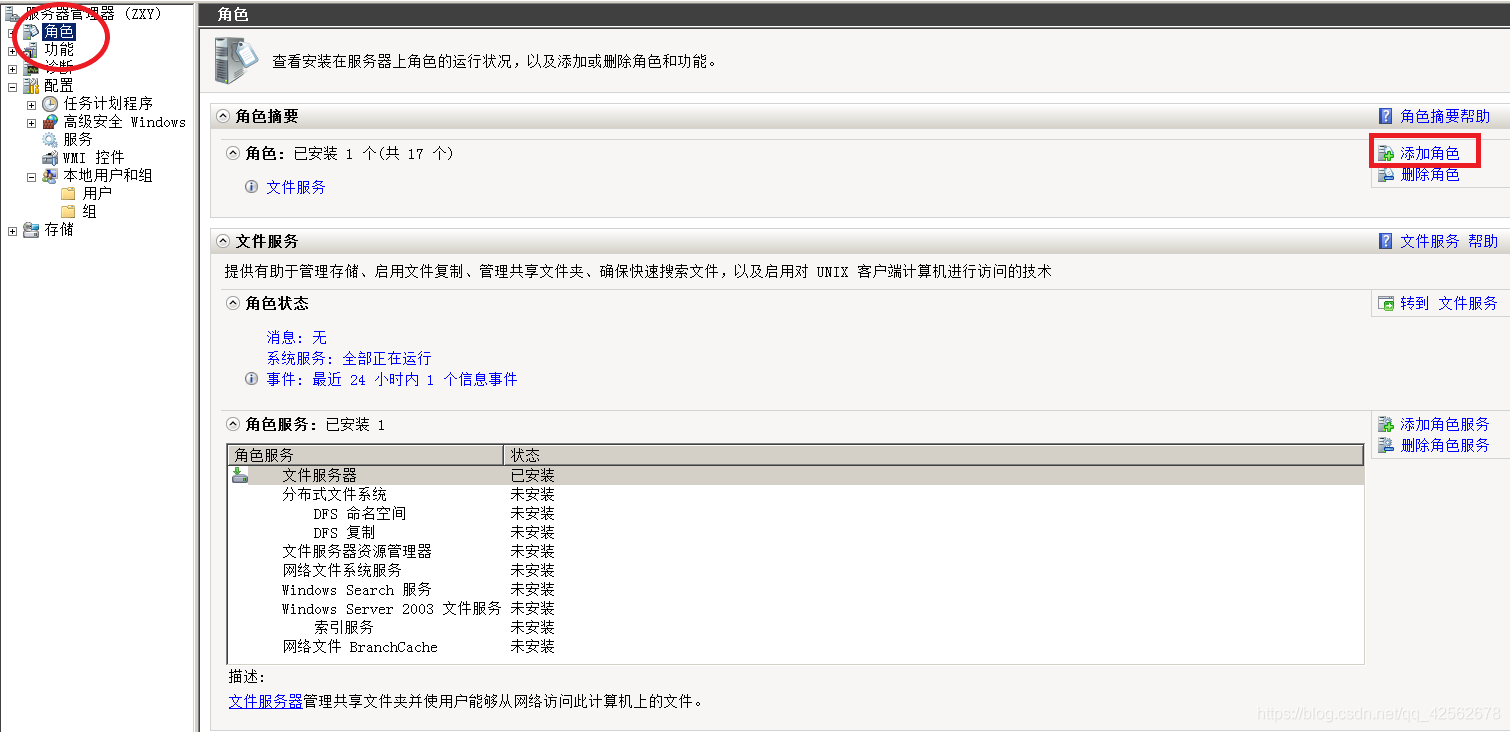
Task: Click the server icon in the 角色 header
Action: tap(236, 59)
